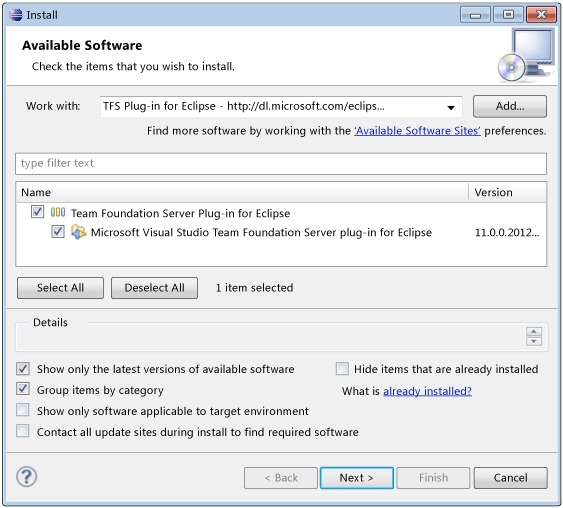Click the type filter text field
563x508 pixels.
(281, 164)
